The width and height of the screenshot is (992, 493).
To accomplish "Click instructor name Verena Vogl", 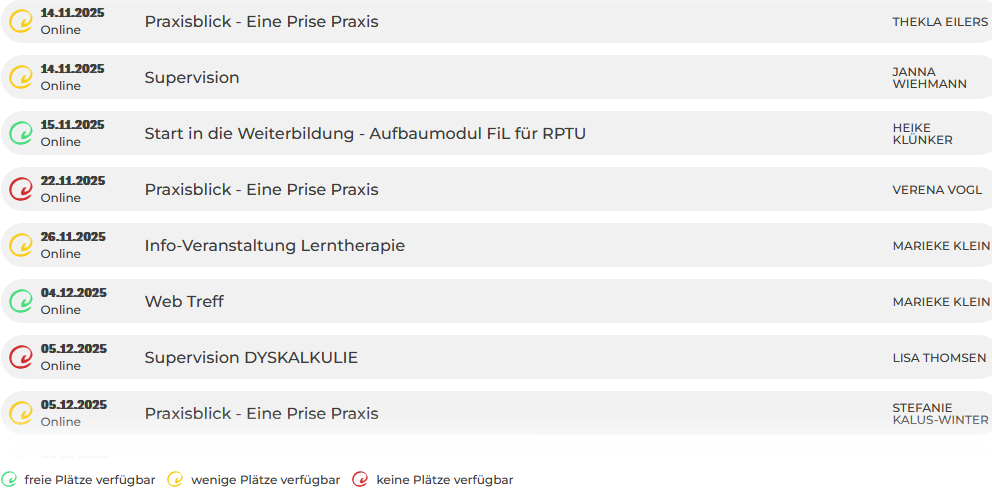I will point(936,189).
